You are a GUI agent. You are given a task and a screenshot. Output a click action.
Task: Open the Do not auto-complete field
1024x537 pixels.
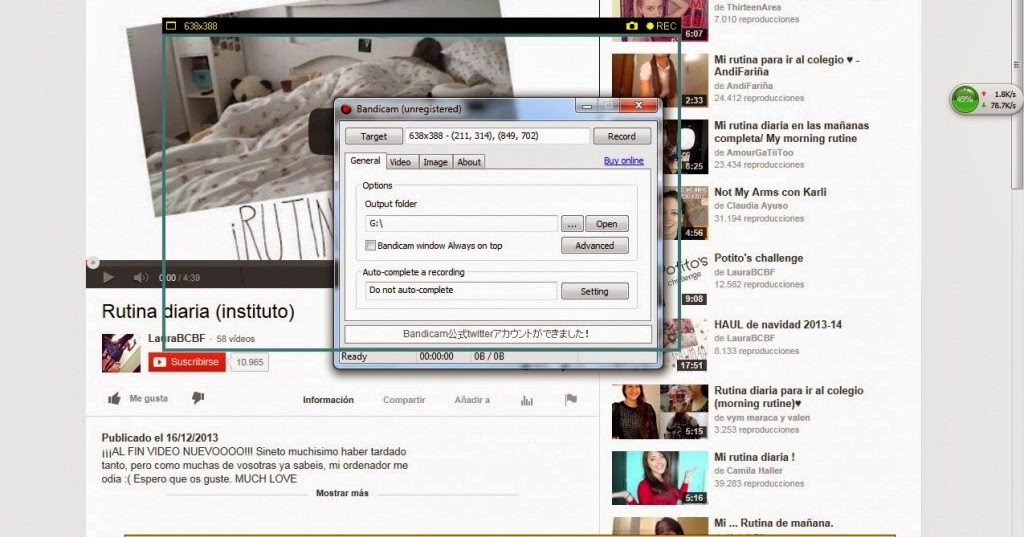[x=461, y=290]
